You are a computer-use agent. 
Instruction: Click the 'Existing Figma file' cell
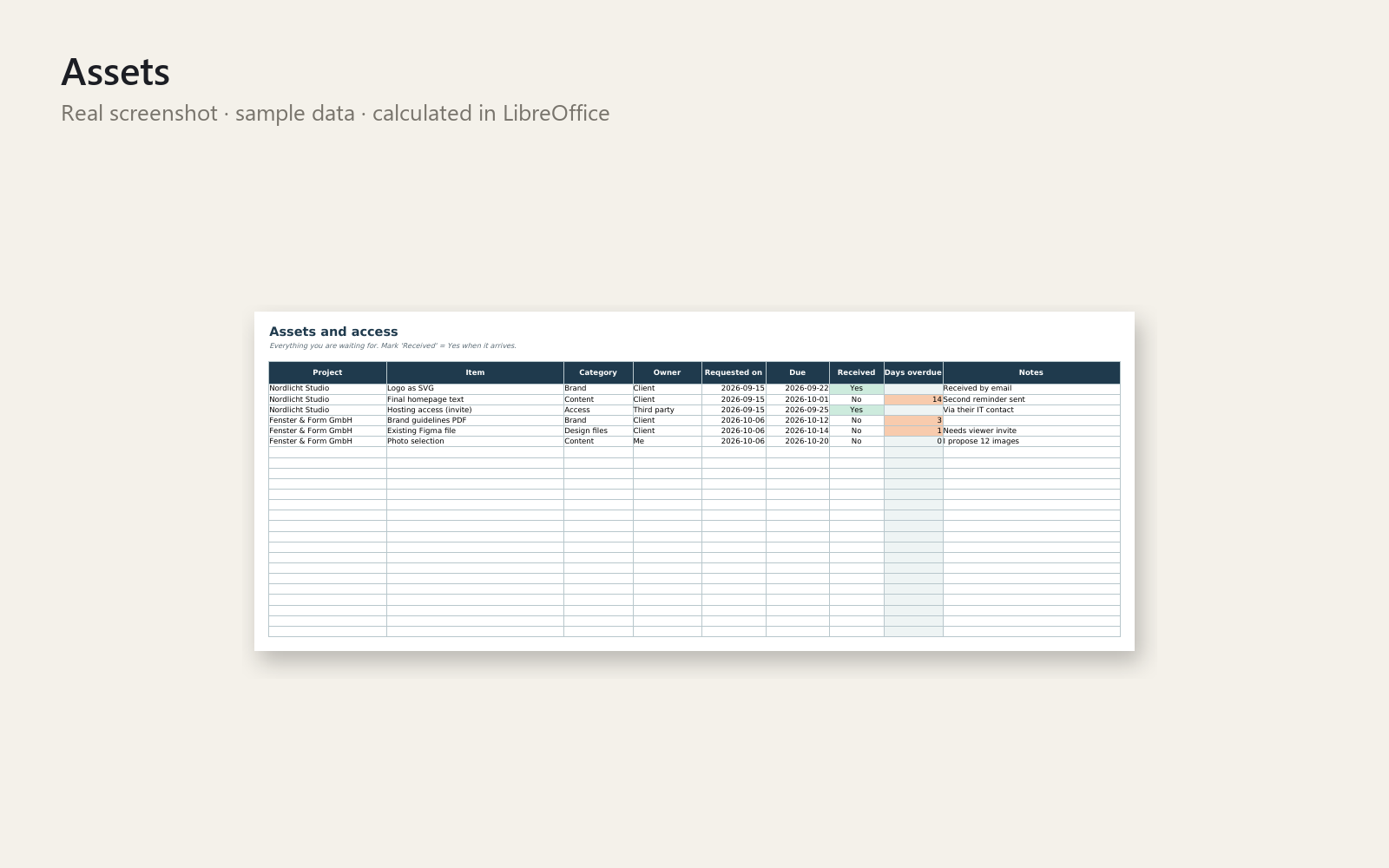coord(475,431)
